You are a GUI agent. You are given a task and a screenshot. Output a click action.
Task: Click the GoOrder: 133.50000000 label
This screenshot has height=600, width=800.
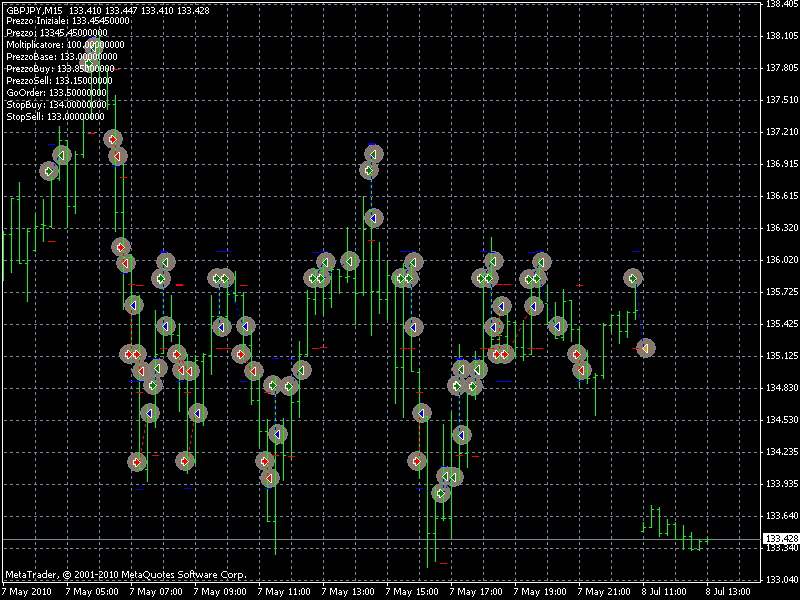point(57,93)
